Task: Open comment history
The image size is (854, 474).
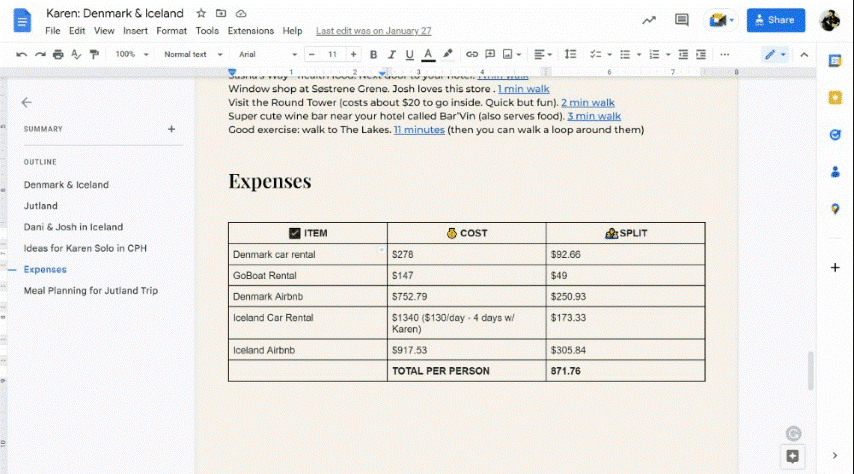Action: [682, 20]
